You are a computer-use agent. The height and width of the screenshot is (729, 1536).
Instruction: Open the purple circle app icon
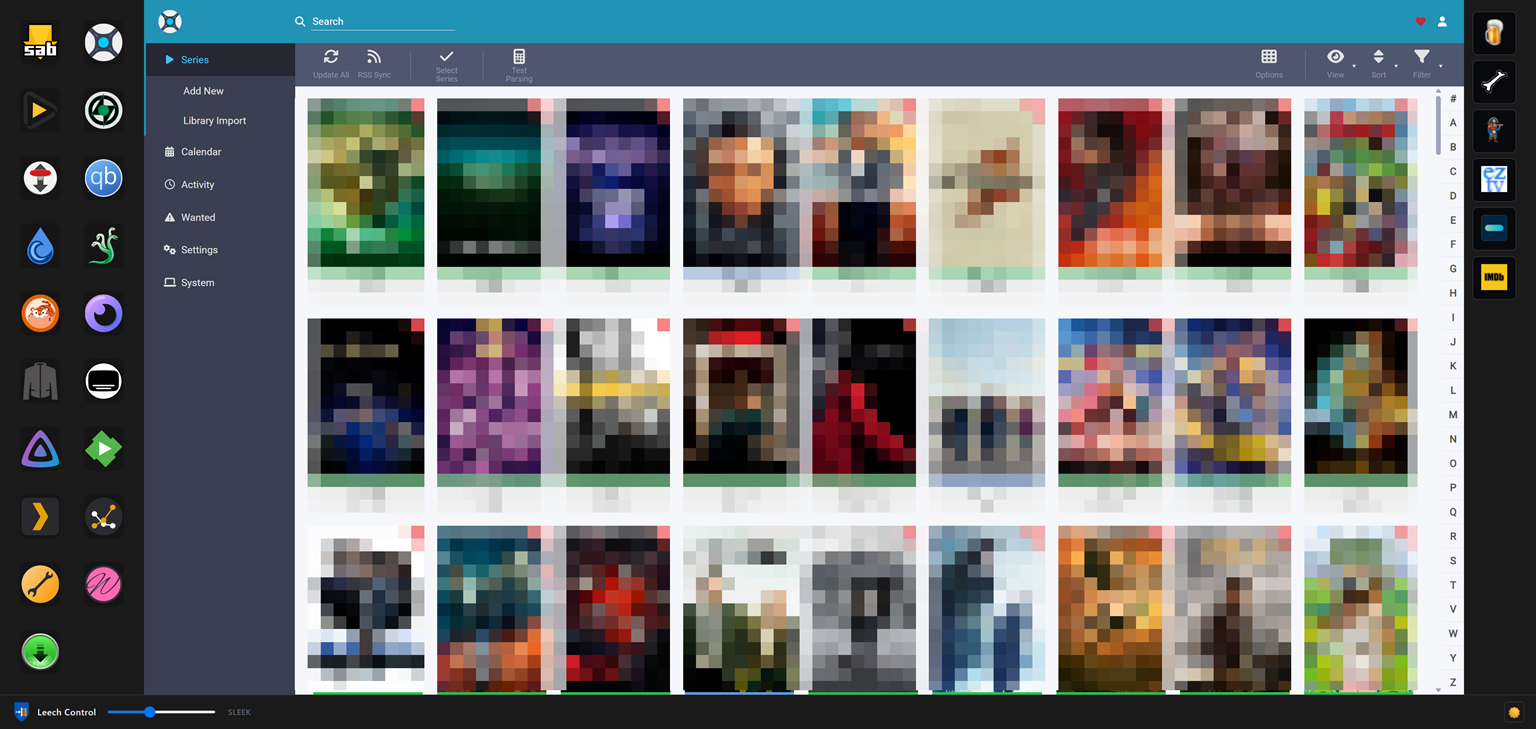(104, 314)
